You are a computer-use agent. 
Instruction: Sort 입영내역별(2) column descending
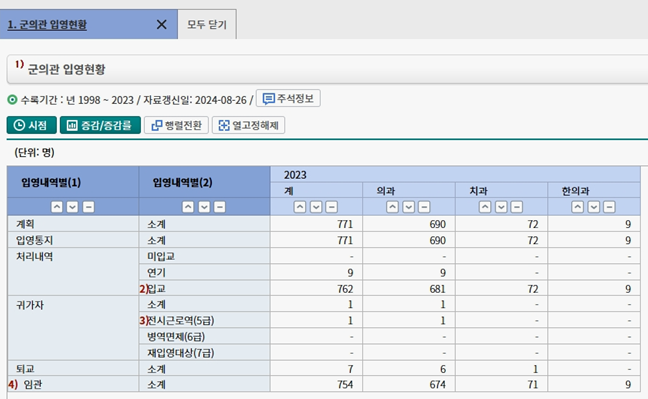[x=204, y=207]
